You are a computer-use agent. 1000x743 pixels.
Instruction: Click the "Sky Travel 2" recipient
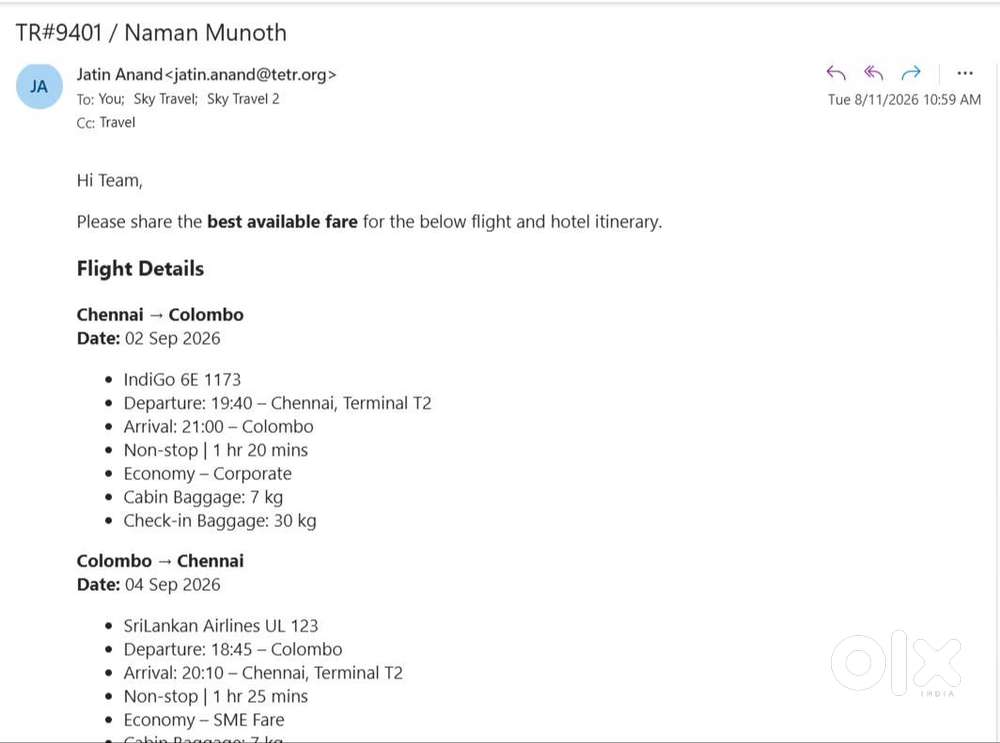[x=243, y=99]
